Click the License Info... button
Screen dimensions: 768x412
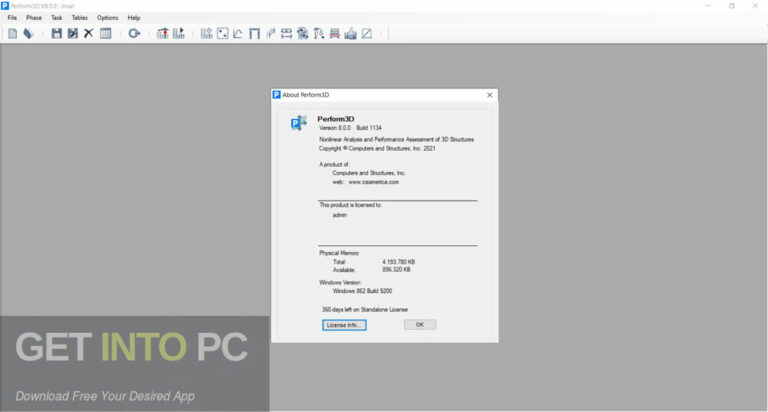pos(344,325)
